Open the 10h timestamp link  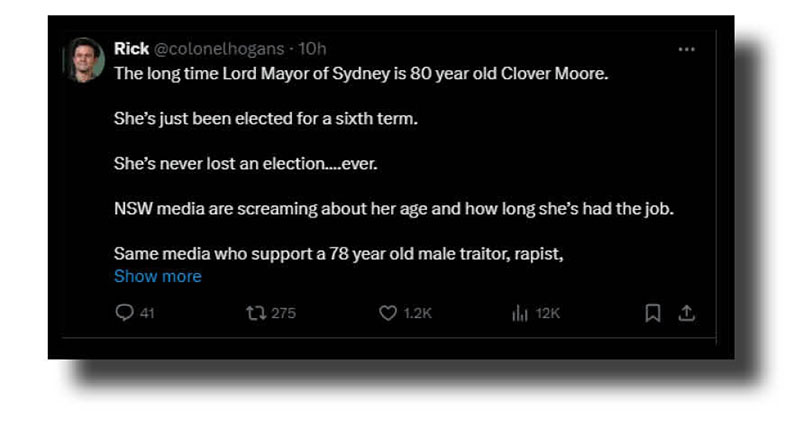tap(312, 48)
